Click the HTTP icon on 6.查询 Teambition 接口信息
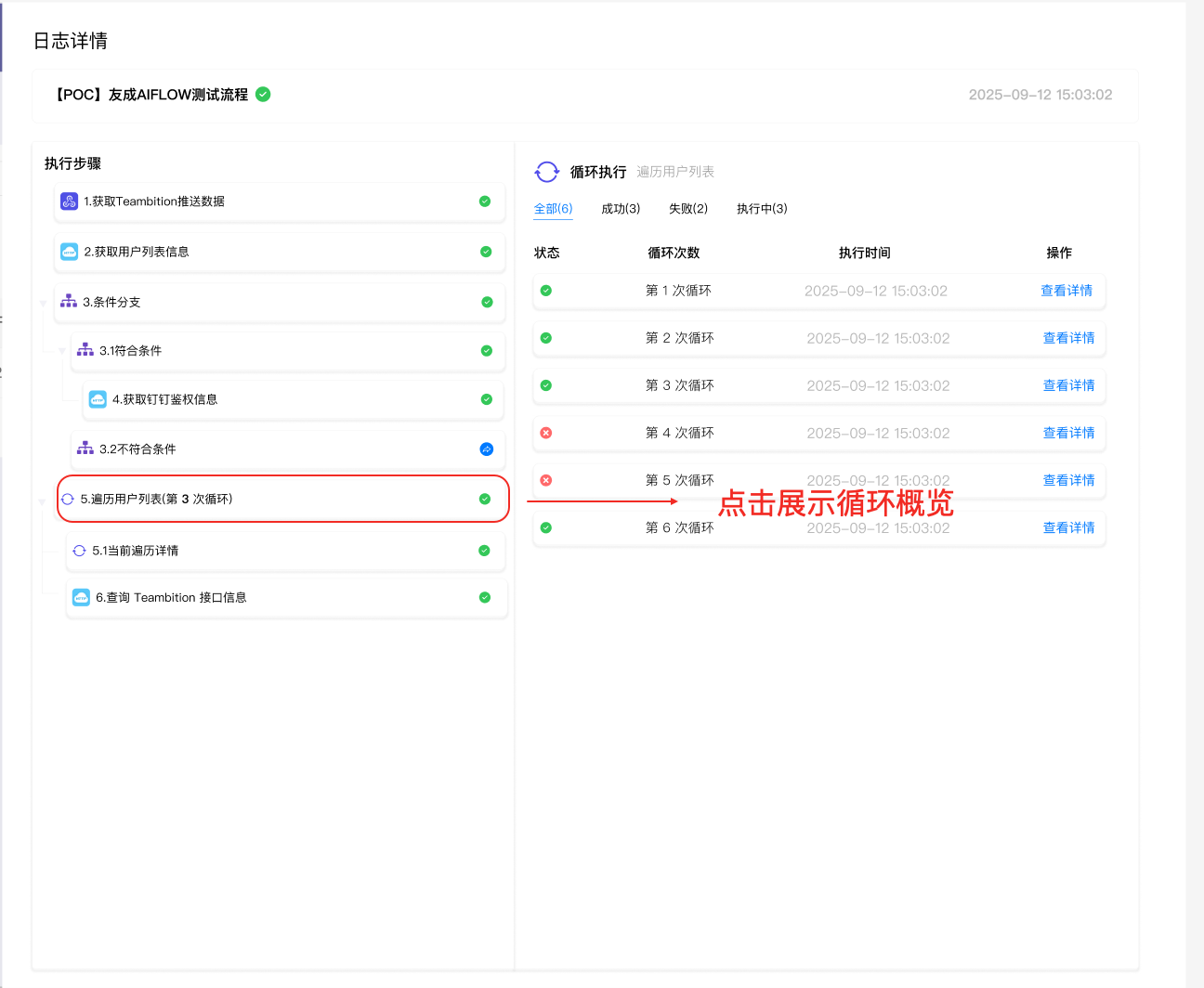This screenshot has height=988, width=1204. [x=81, y=597]
